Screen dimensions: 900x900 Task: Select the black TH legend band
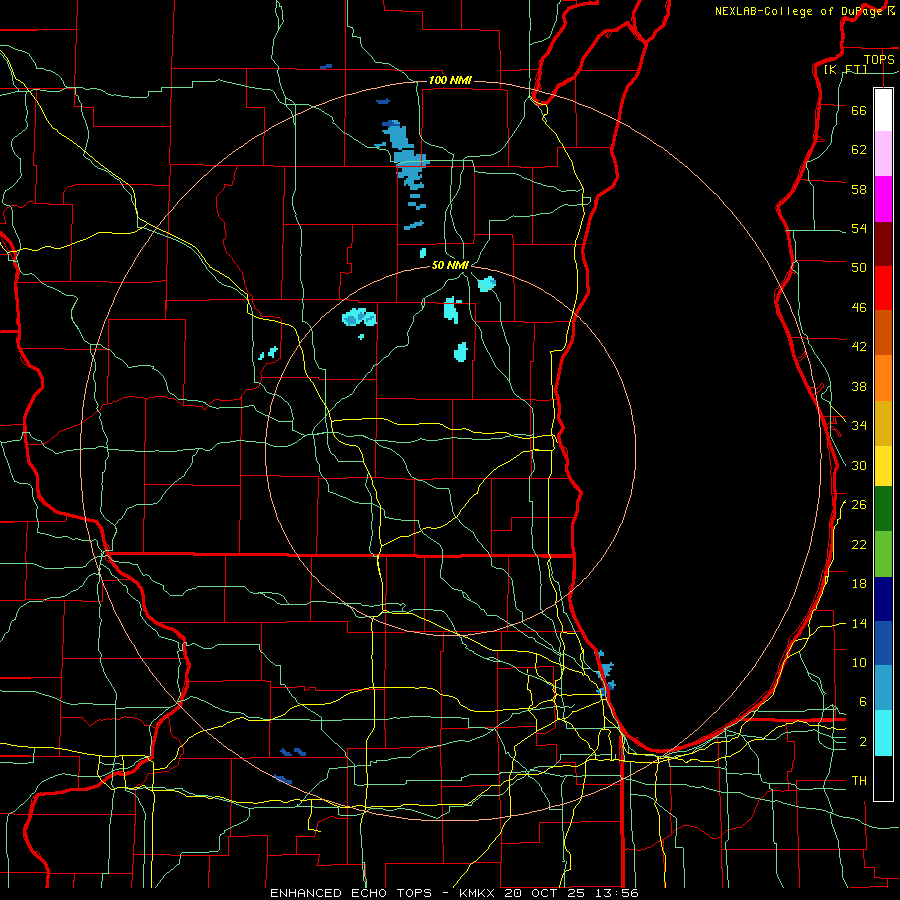pyautogui.click(x=883, y=778)
